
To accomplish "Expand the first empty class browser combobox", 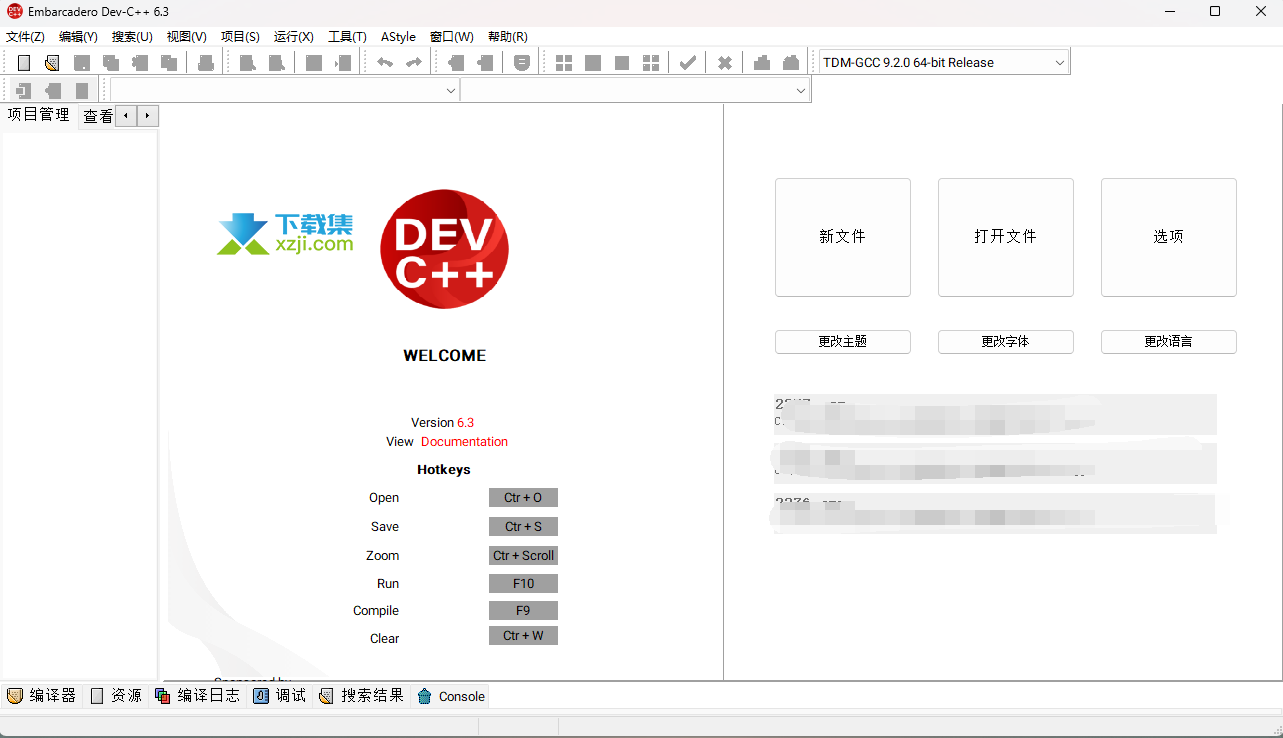I will [x=450, y=91].
